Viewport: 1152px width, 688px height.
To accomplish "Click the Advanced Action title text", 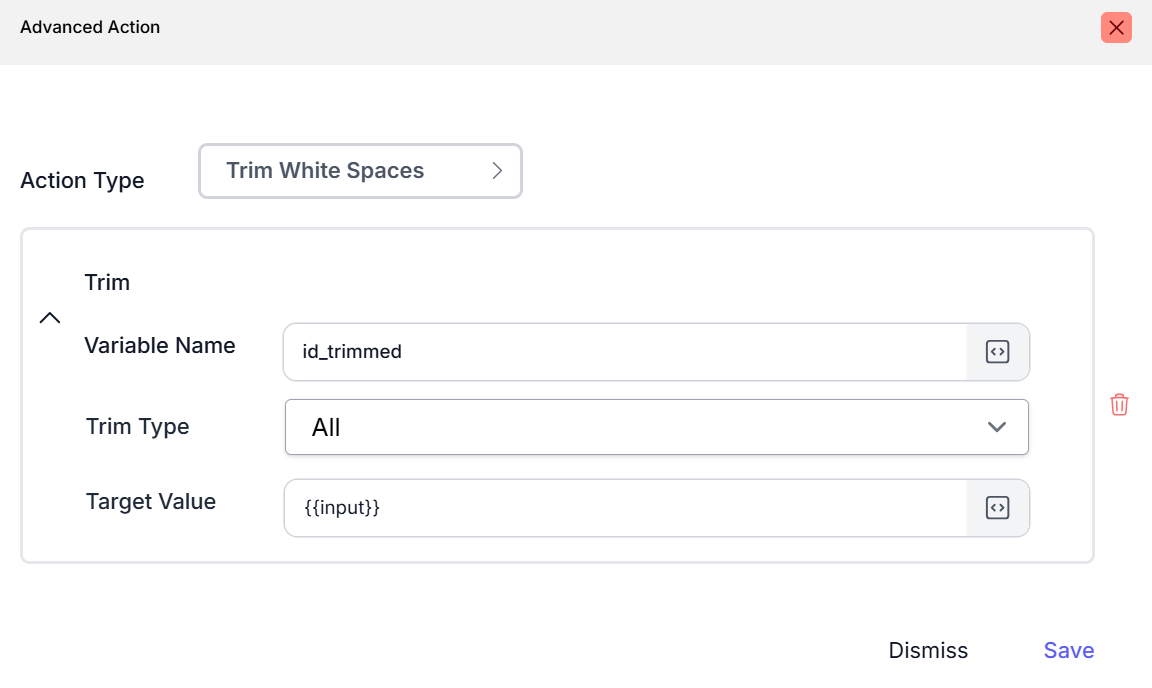I will (x=90, y=27).
